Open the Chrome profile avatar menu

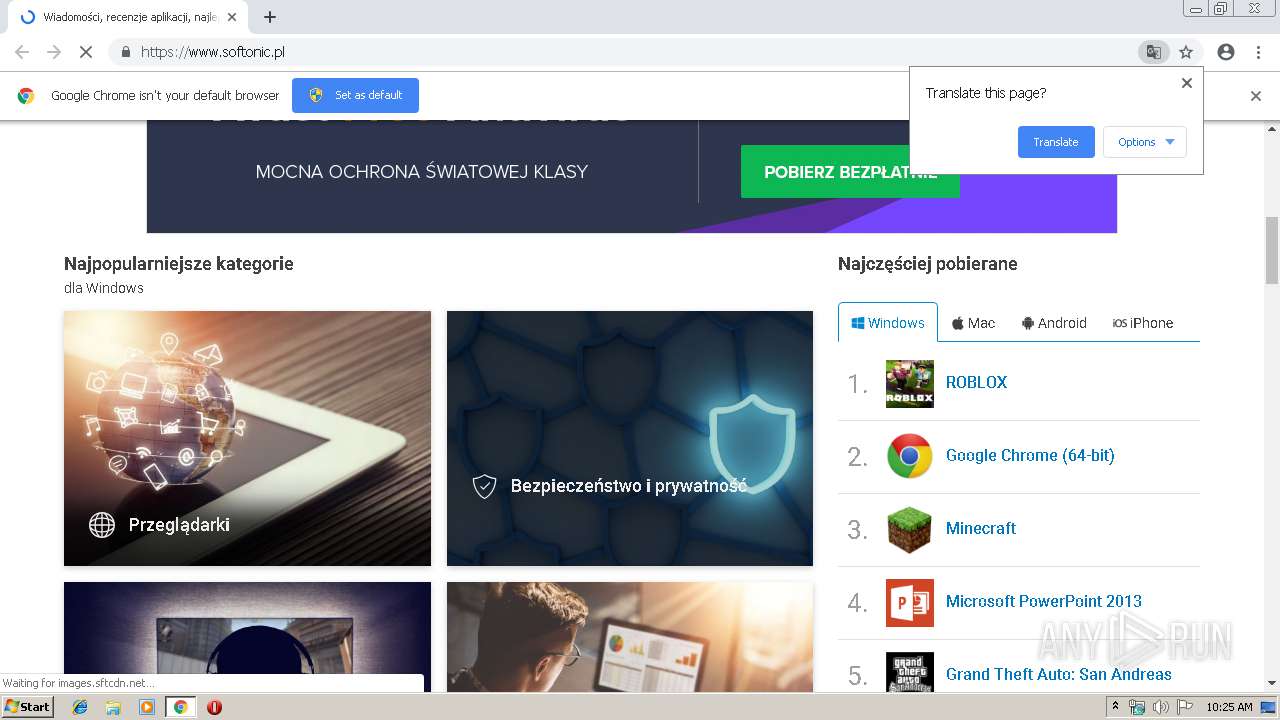[1226, 52]
